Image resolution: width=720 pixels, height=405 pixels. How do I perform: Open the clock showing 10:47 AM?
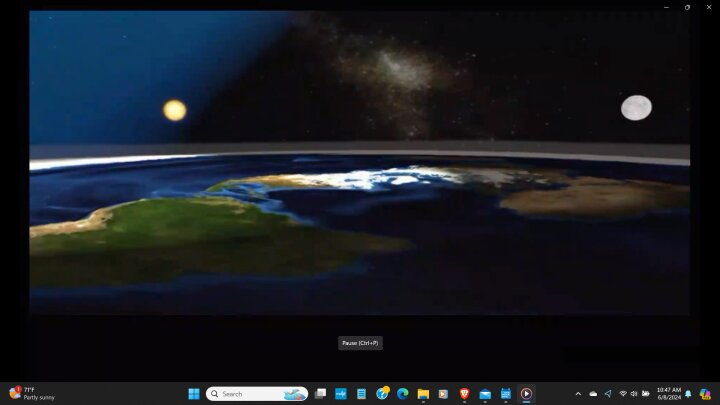pyautogui.click(x=669, y=394)
